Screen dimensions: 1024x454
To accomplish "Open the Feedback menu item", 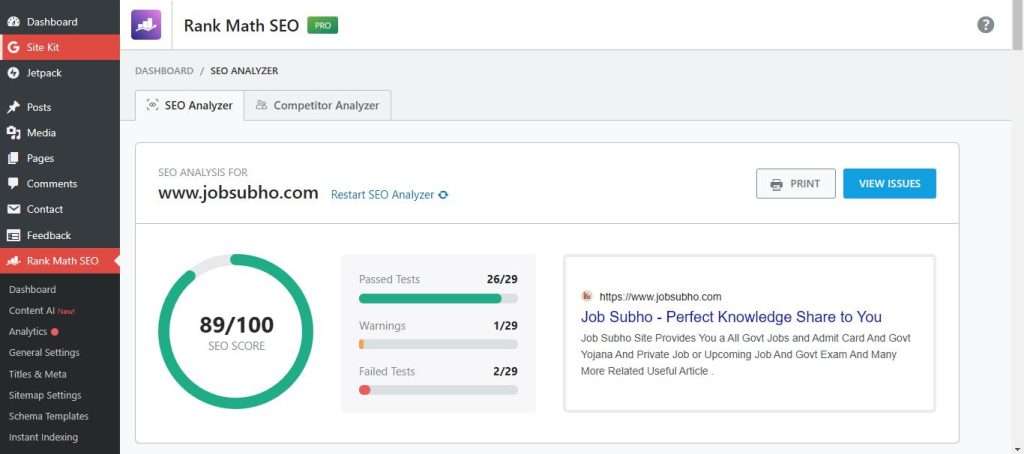I will click(60, 235).
